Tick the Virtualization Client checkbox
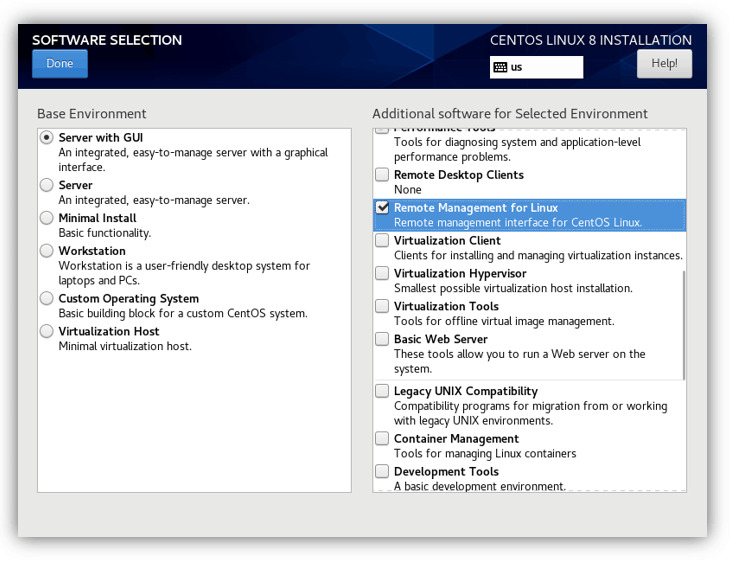The width and height of the screenshot is (738, 568). pos(382,240)
